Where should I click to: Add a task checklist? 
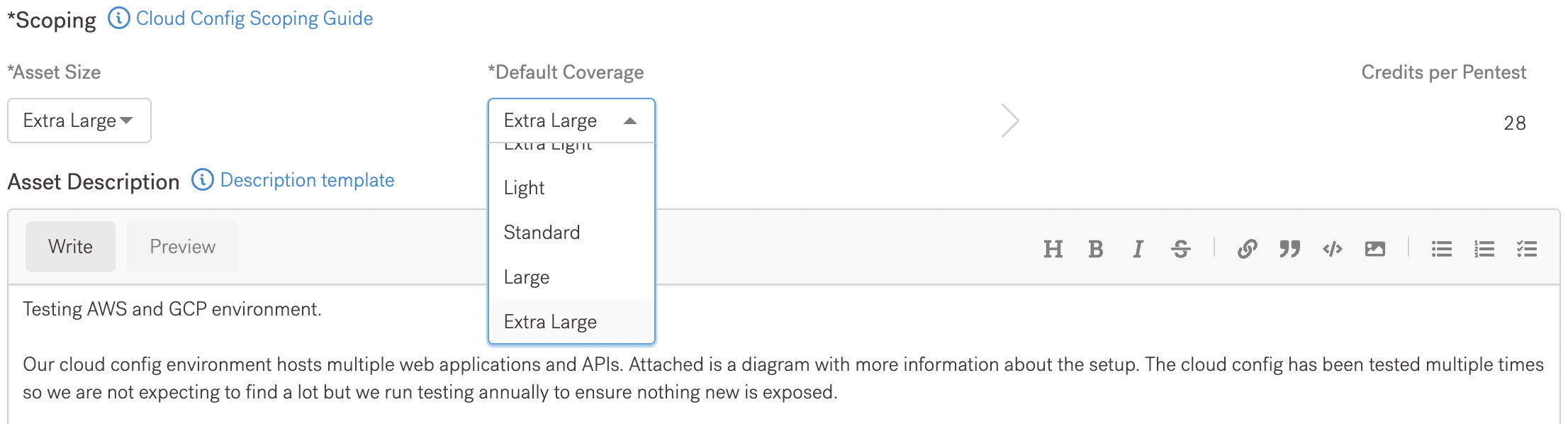(1527, 249)
